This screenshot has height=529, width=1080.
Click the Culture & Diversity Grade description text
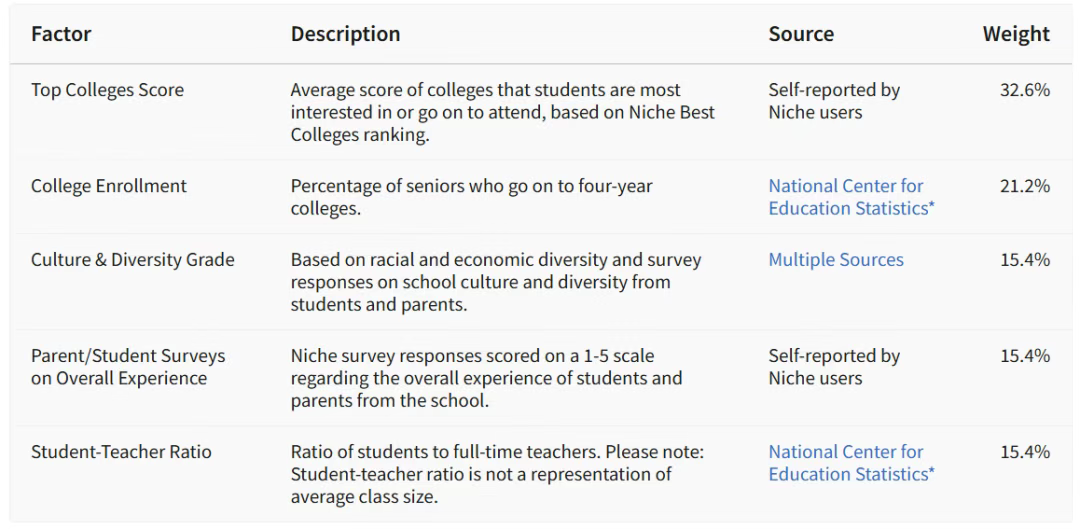point(495,282)
